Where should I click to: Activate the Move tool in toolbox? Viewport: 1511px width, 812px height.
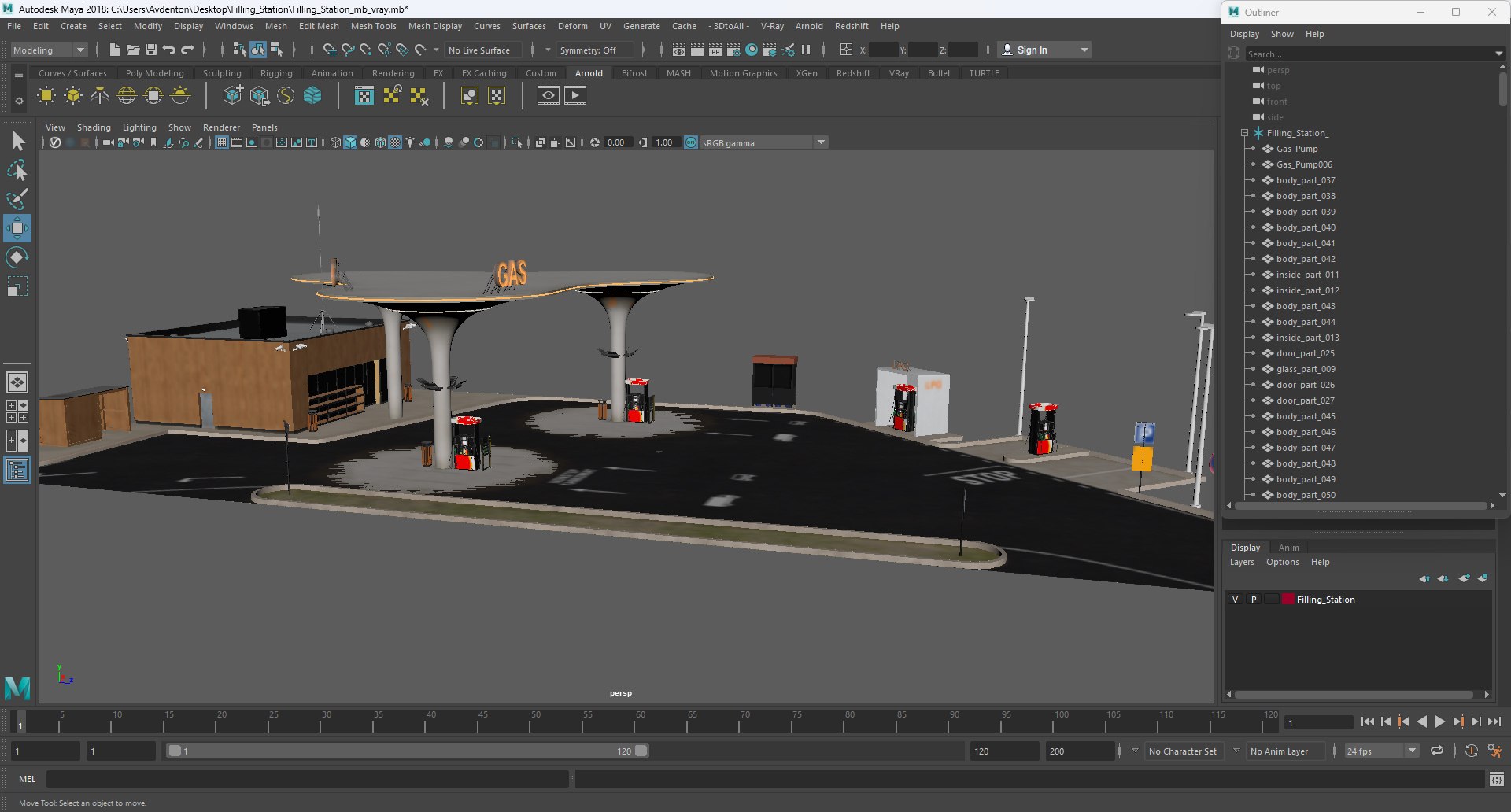17,228
